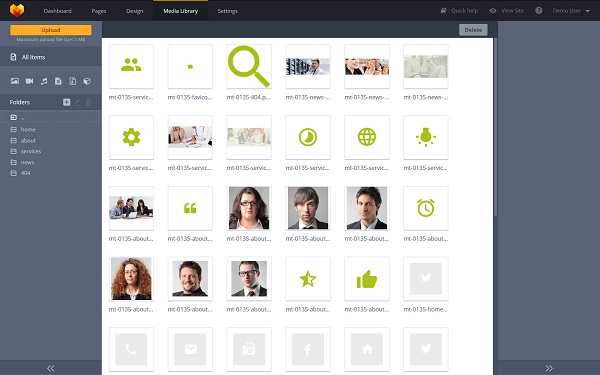This screenshot has width=600, height=375.
Task: Filter media by audio icon
Action: 44,81
